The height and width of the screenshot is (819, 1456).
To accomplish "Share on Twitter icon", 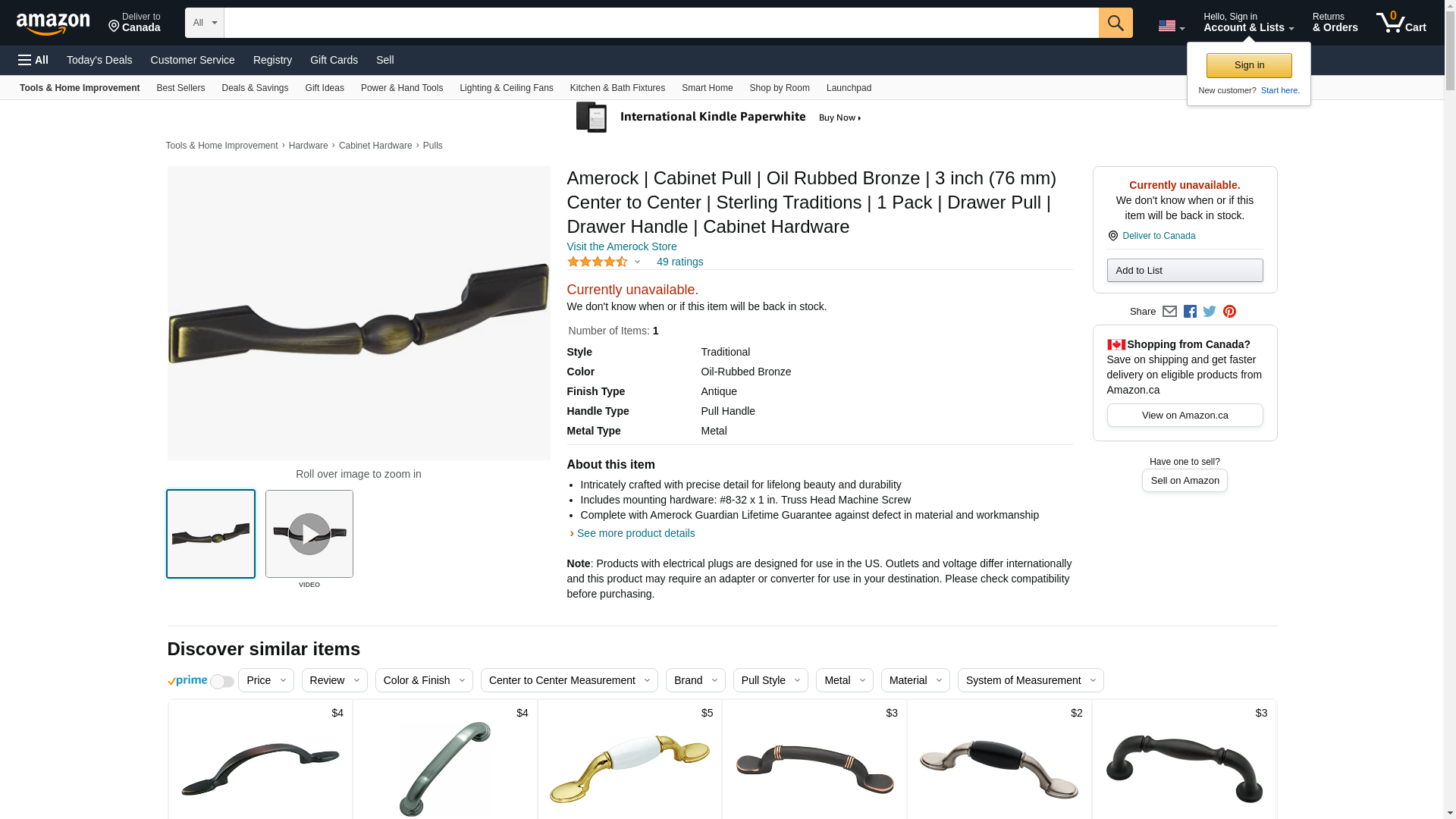I will click(x=1210, y=312).
